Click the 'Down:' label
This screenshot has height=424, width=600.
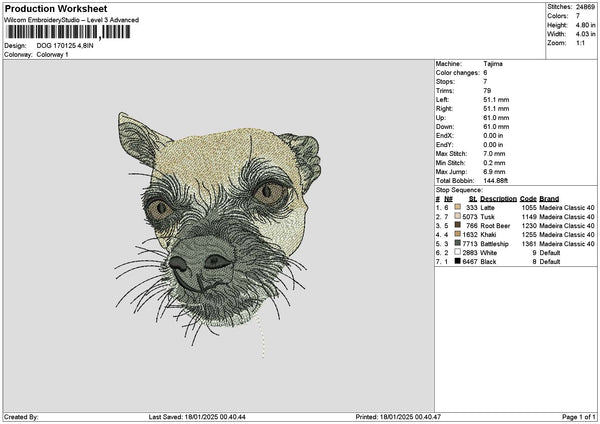point(445,127)
